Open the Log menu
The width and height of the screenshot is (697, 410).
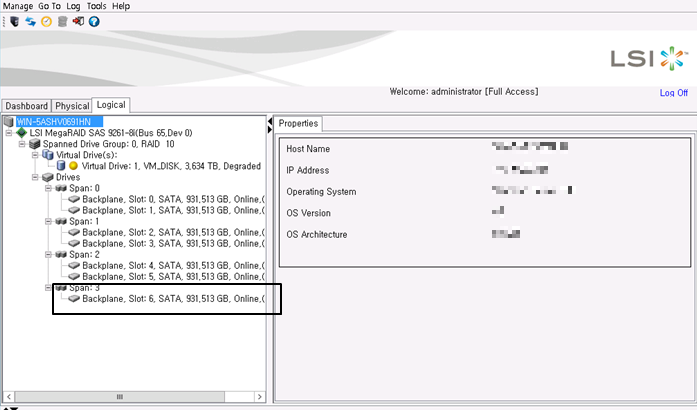[x=73, y=6]
